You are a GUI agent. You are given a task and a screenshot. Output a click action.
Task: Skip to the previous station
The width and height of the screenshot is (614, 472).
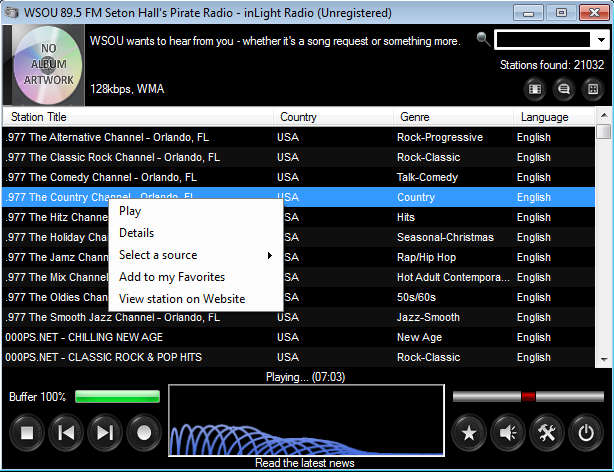tap(67, 433)
